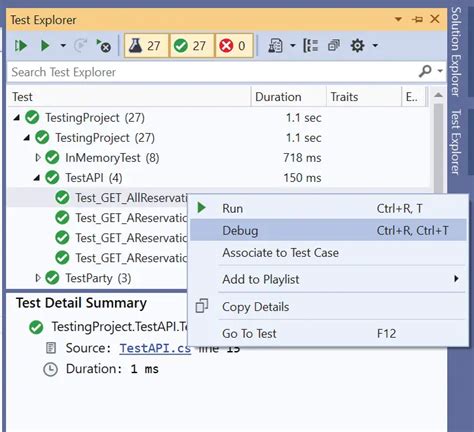Open the Run dropdown arrow beside play icon

63,45
